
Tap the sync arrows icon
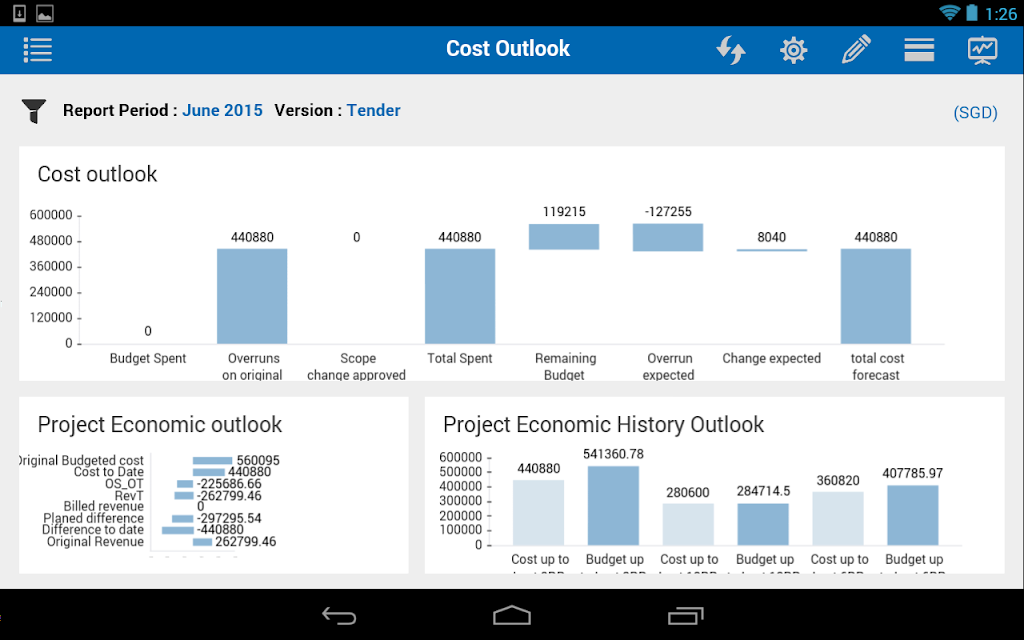pyautogui.click(x=731, y=50)
